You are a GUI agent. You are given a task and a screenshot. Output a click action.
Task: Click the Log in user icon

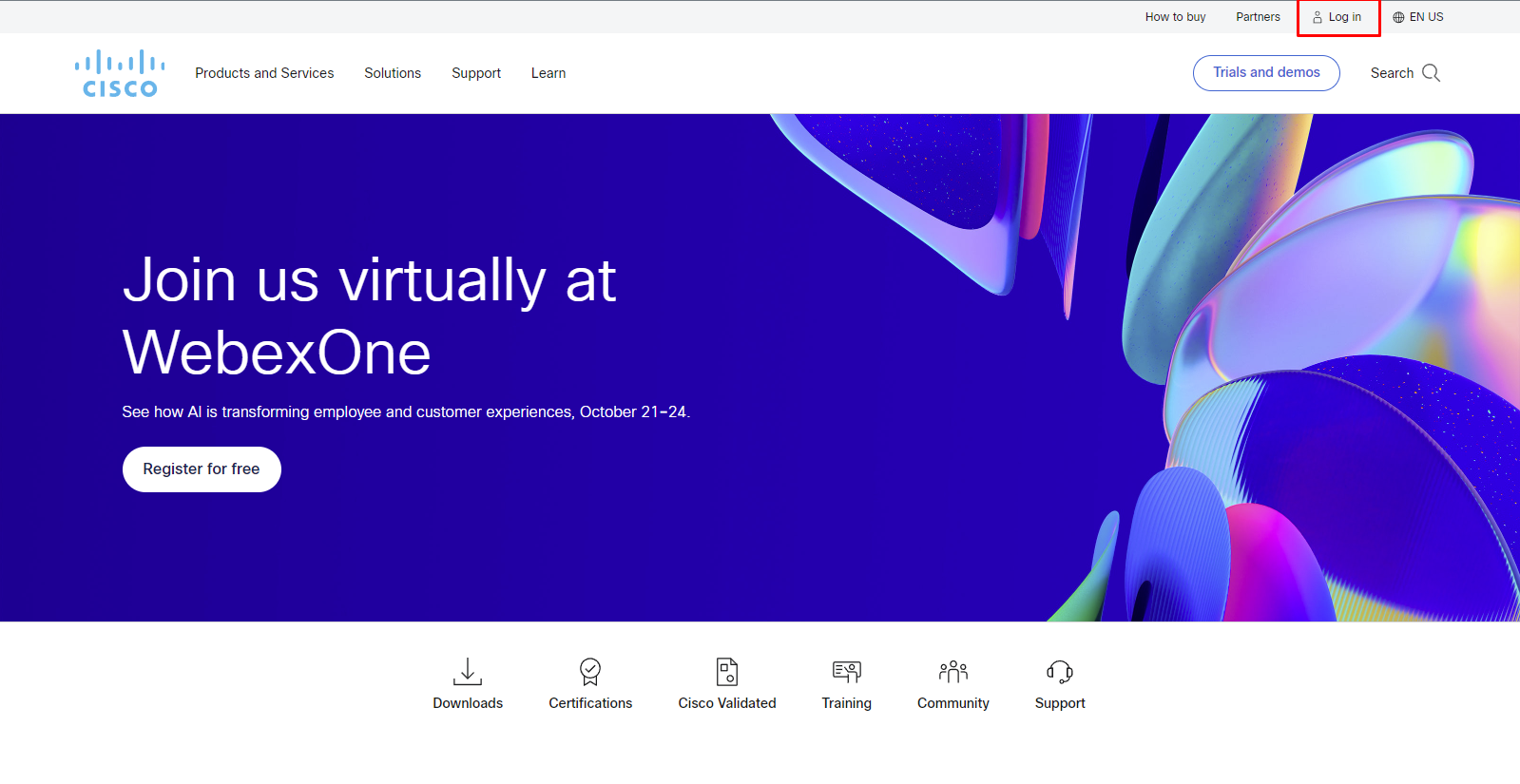tap(1318, 17)
